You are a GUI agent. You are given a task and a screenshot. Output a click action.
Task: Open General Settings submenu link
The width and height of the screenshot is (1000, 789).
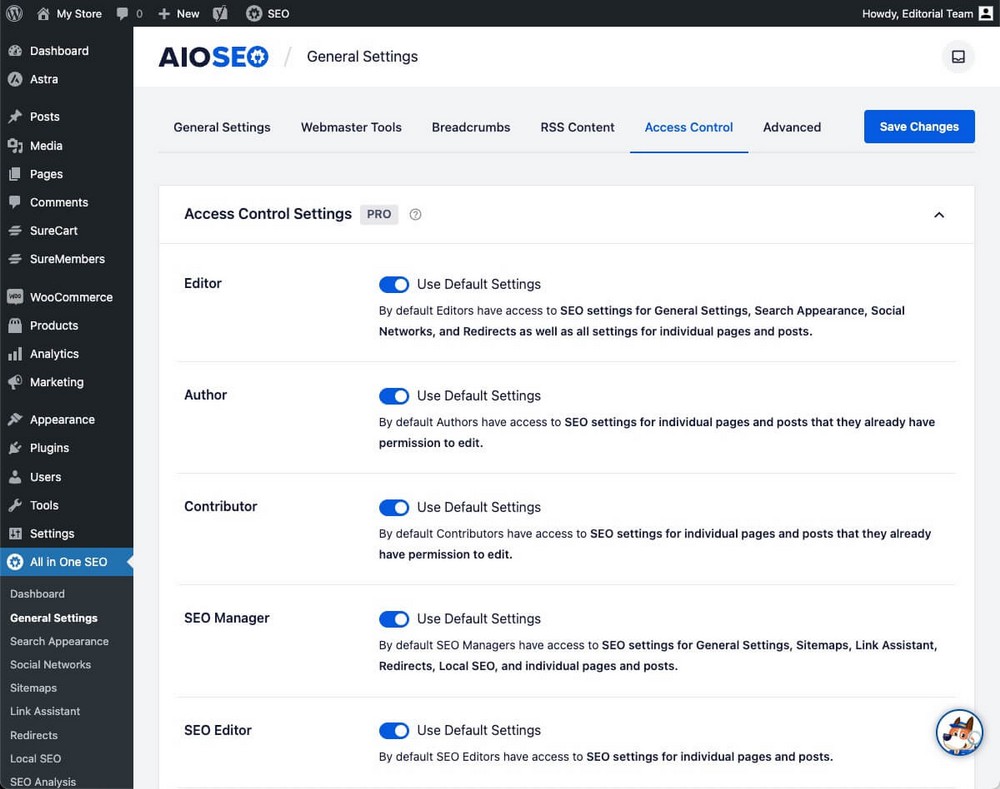click(x=54, y=618)
